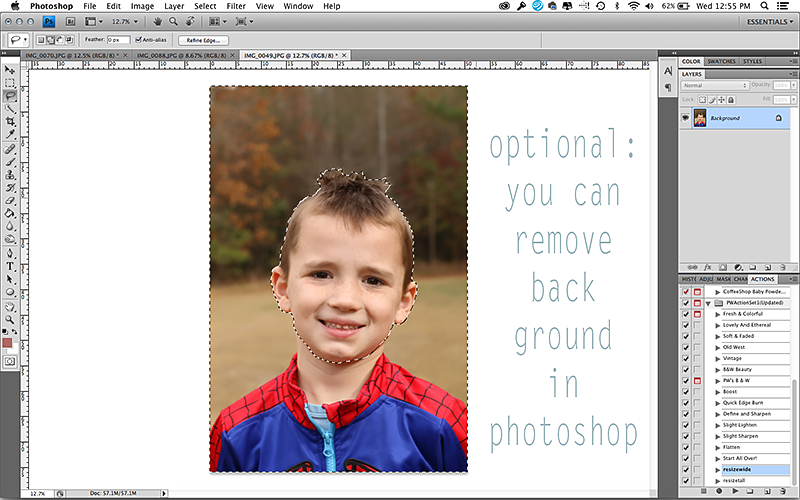Expand the Soft & Faded action

717,336
